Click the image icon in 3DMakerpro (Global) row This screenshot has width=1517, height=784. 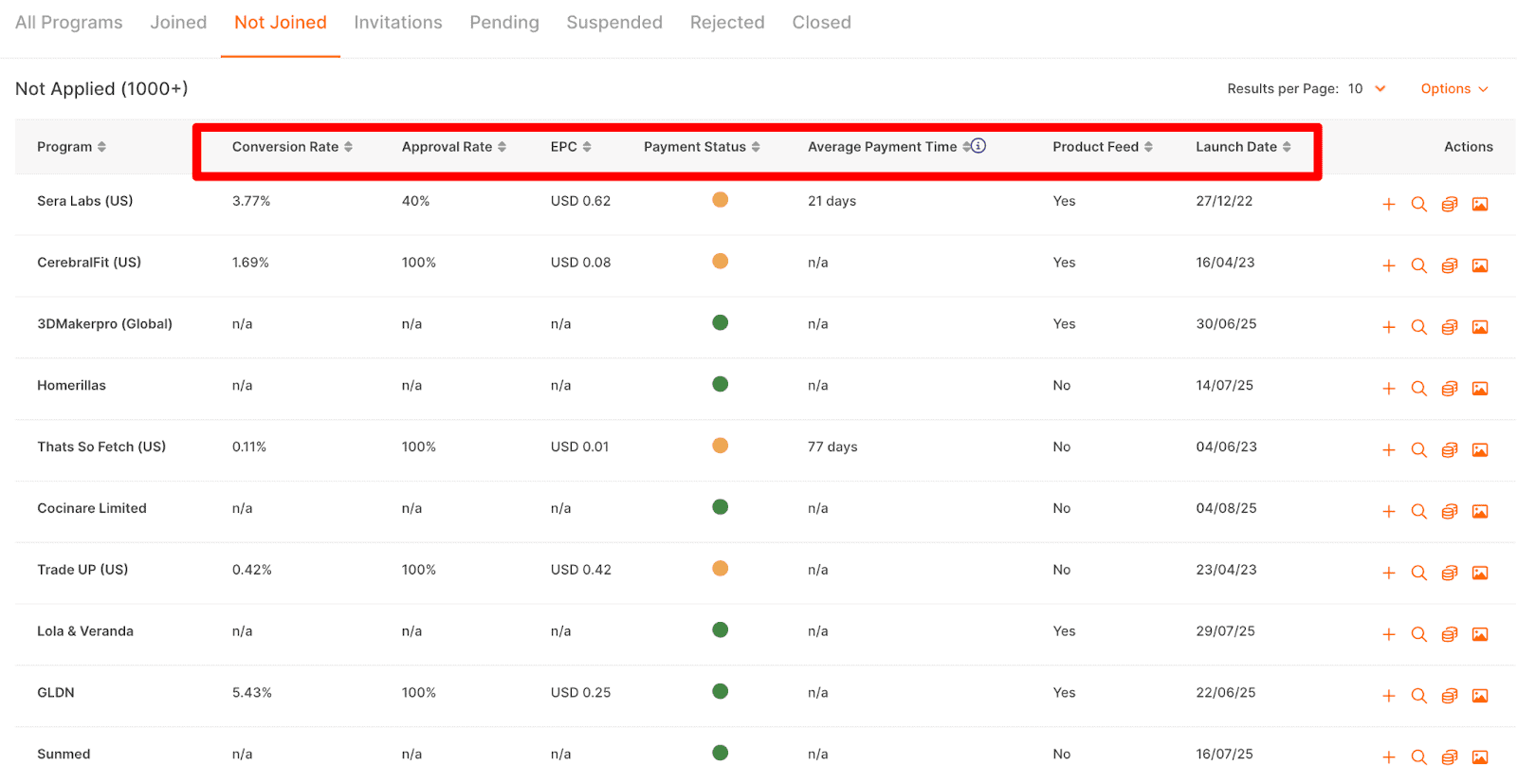coord(1480,328)
